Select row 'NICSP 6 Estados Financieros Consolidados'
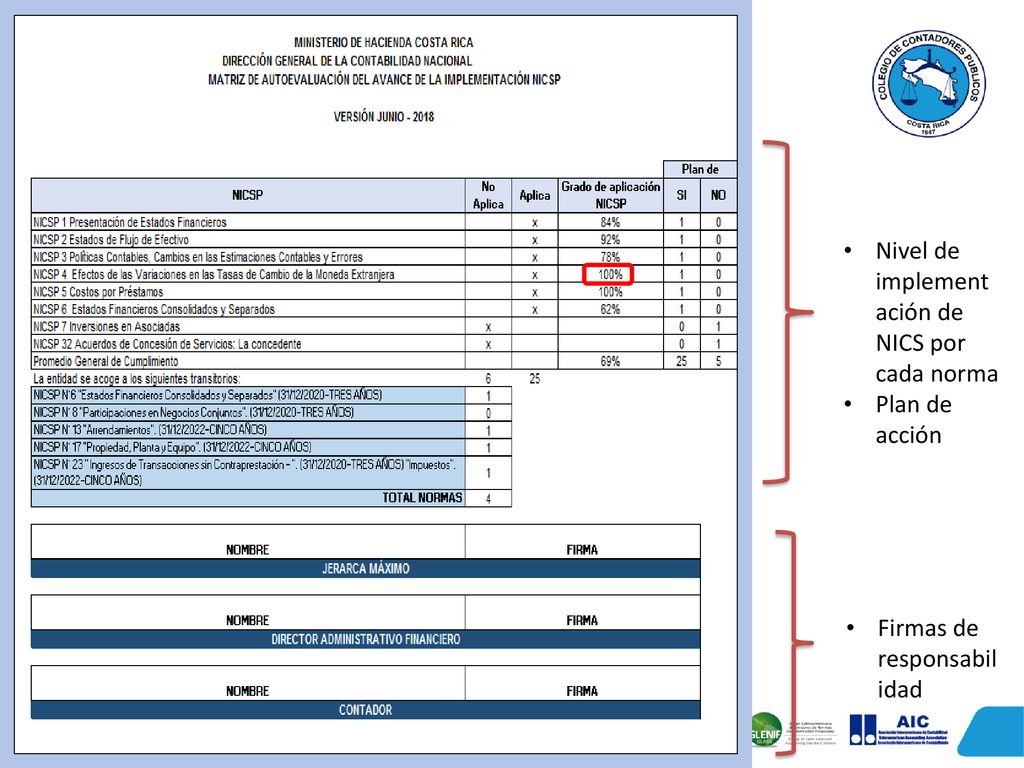Viewport: 1024px width, 768px height. tap(384, 309)
